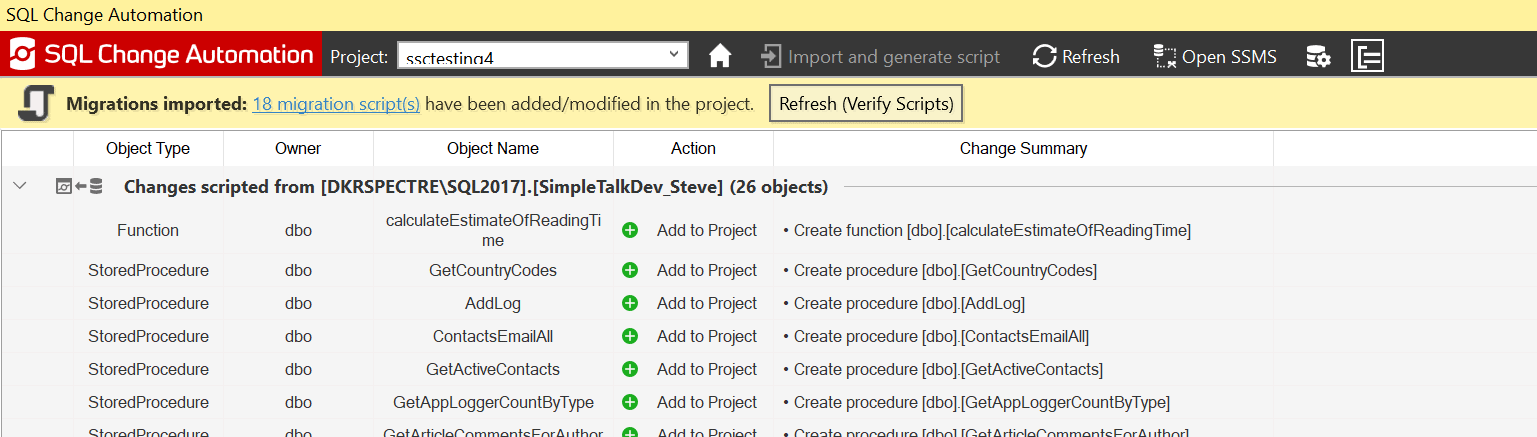
Task: Go to the home icon
Action: click(720, 56)
